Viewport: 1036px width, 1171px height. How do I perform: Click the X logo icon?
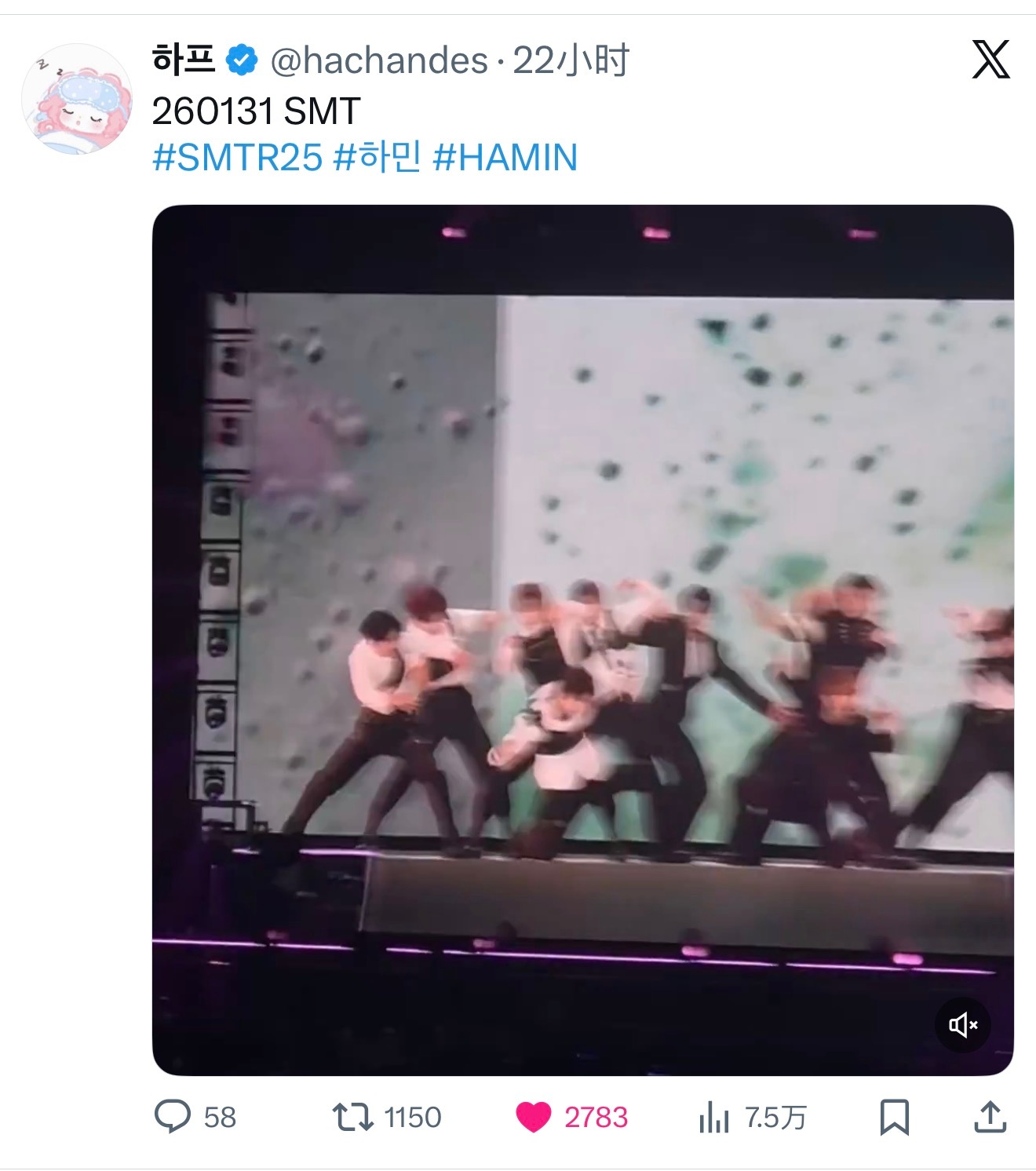point(991,59)
